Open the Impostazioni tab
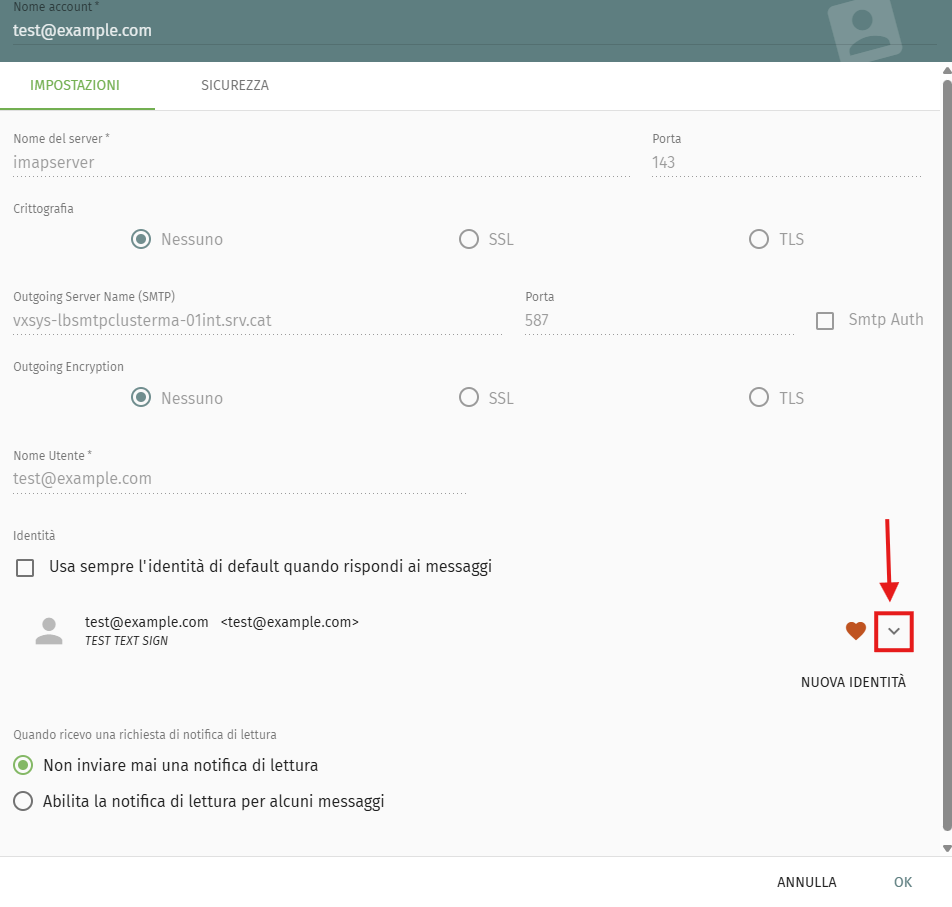952x907 pixels. (x=75, y=86)
